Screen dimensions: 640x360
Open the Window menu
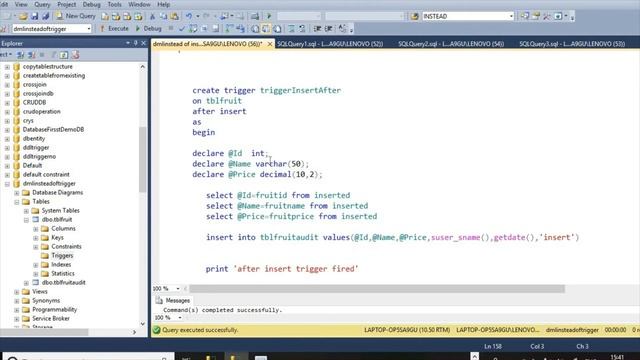click(139, 4)
